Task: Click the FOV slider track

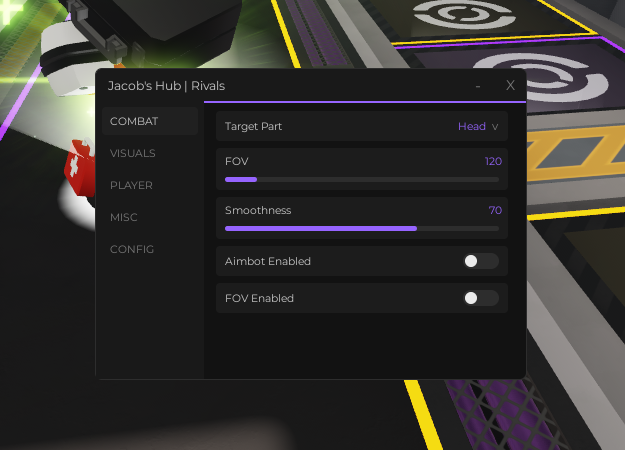Action: click(362, 179)
